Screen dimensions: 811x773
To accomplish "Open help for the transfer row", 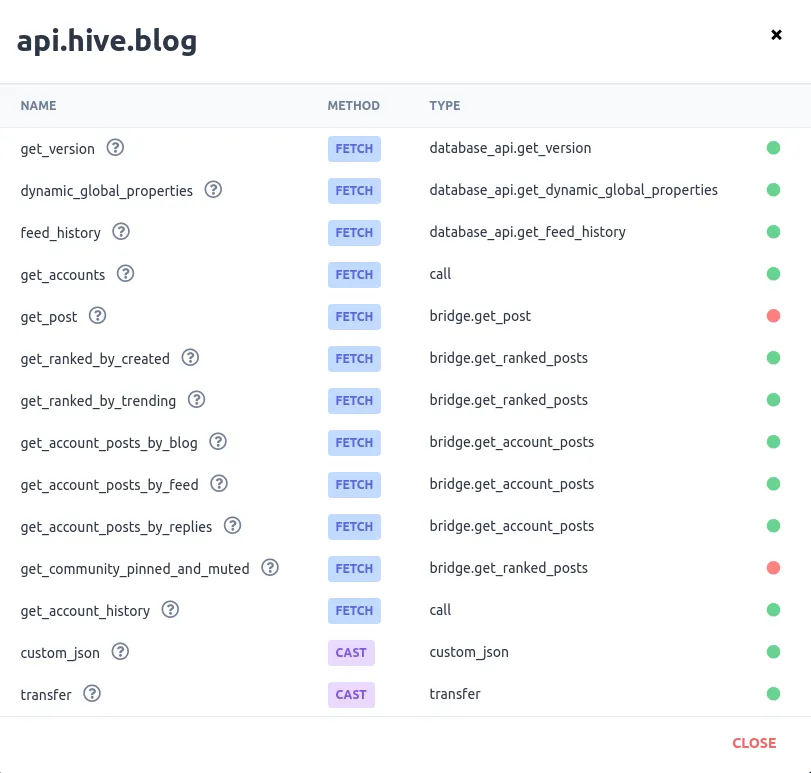I will [x=92, y=693].
